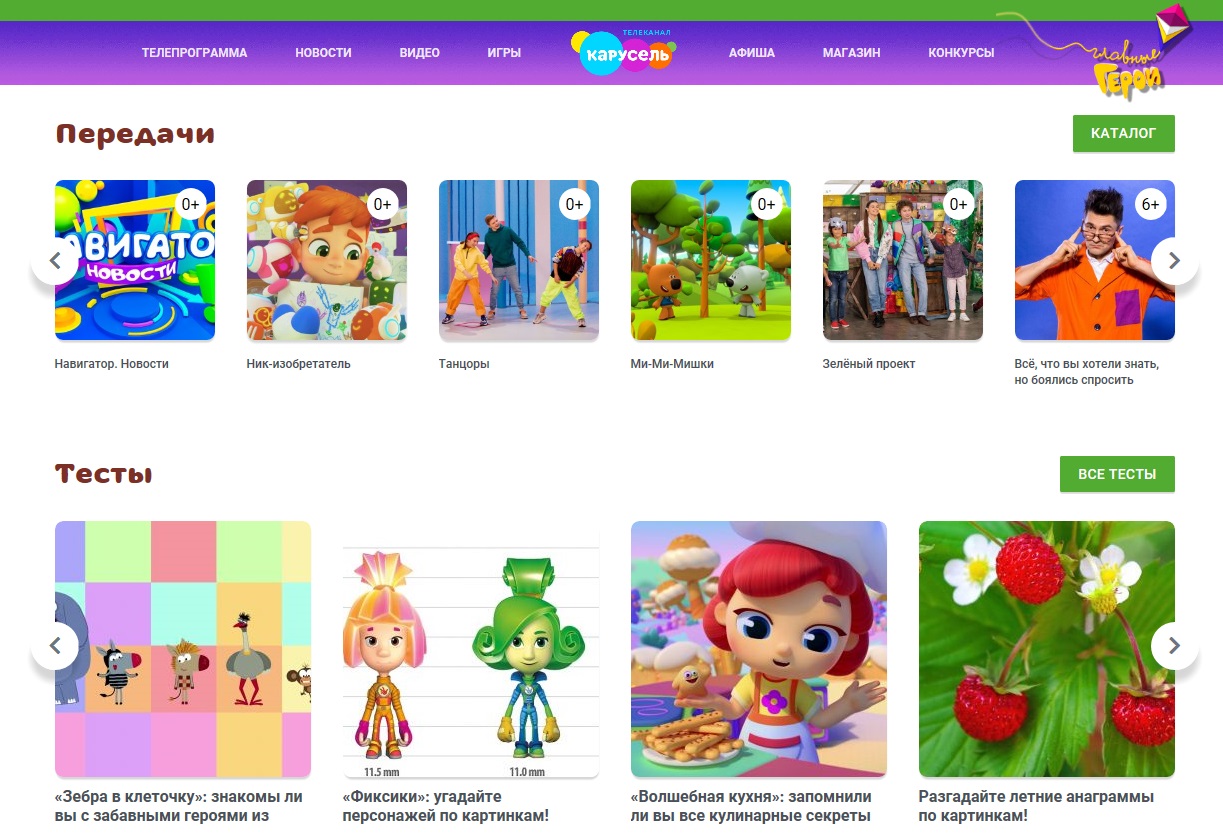Viewport: 1223px width, 836px height.
Task: Advance tests carousel with right arrow
Action: click(x=1175, y=646)
